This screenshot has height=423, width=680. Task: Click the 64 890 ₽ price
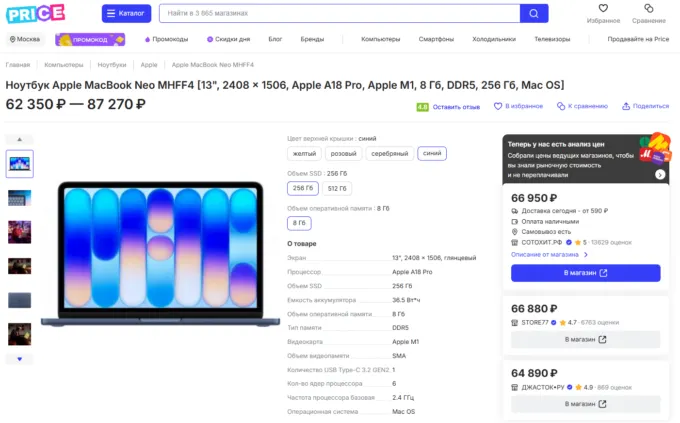pos(534,373)
